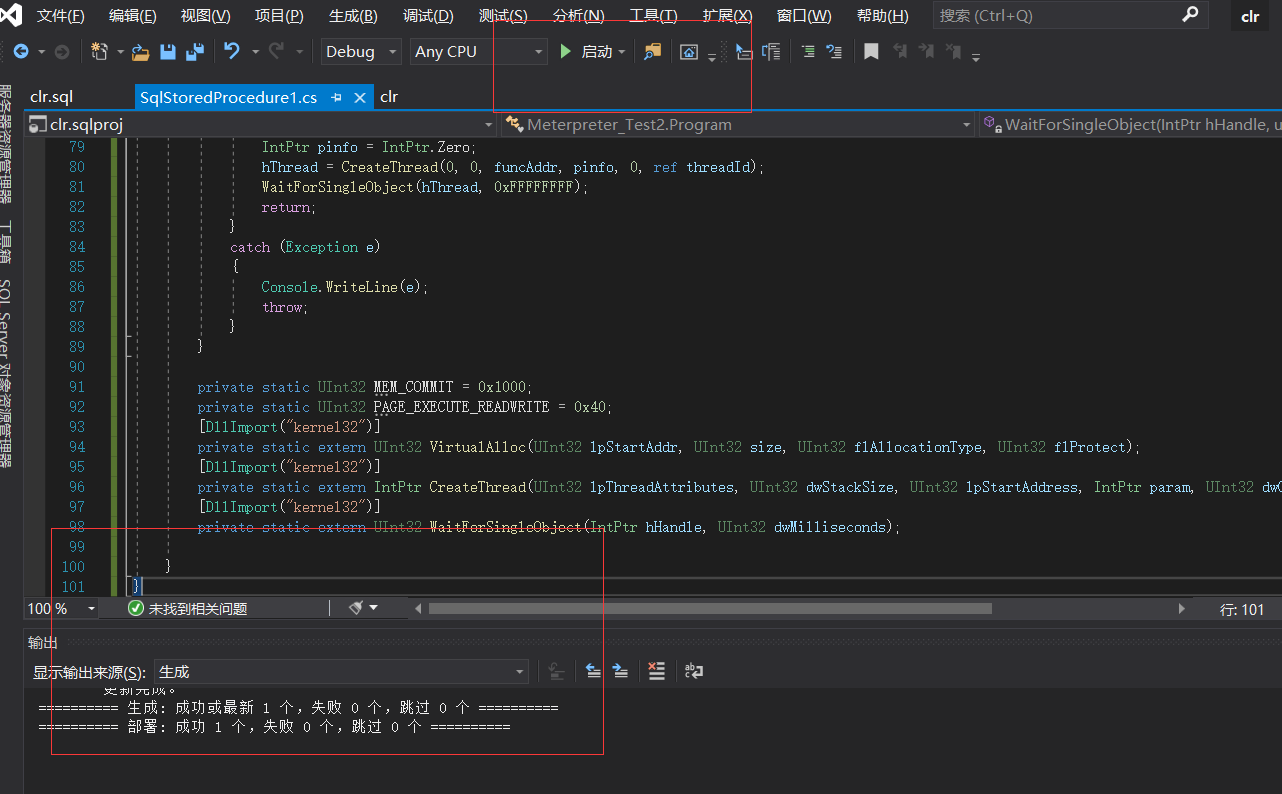Open the 视图(V) menu

206,16
